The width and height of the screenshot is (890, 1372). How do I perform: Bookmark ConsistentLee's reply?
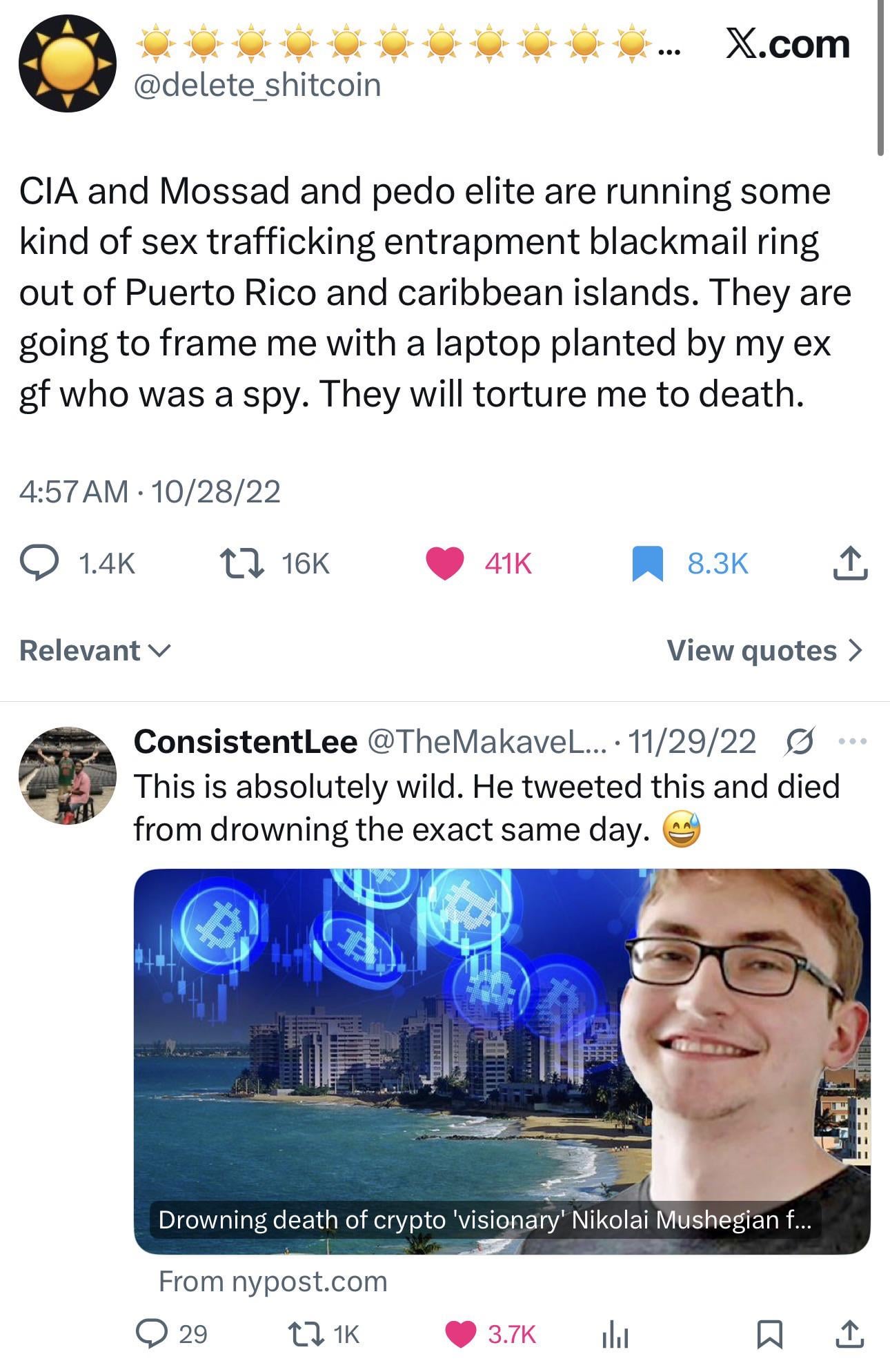[x=769, y=1333]
